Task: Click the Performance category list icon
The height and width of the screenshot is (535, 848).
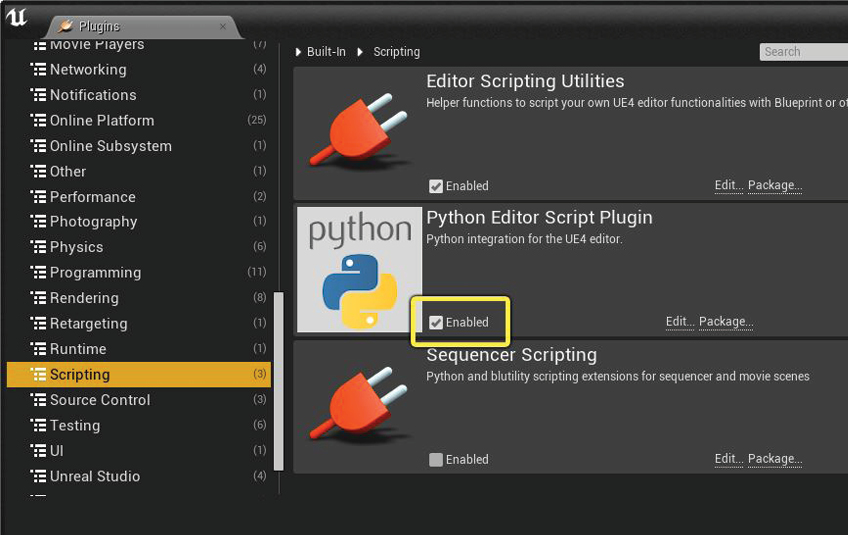Action: point(38,196)
